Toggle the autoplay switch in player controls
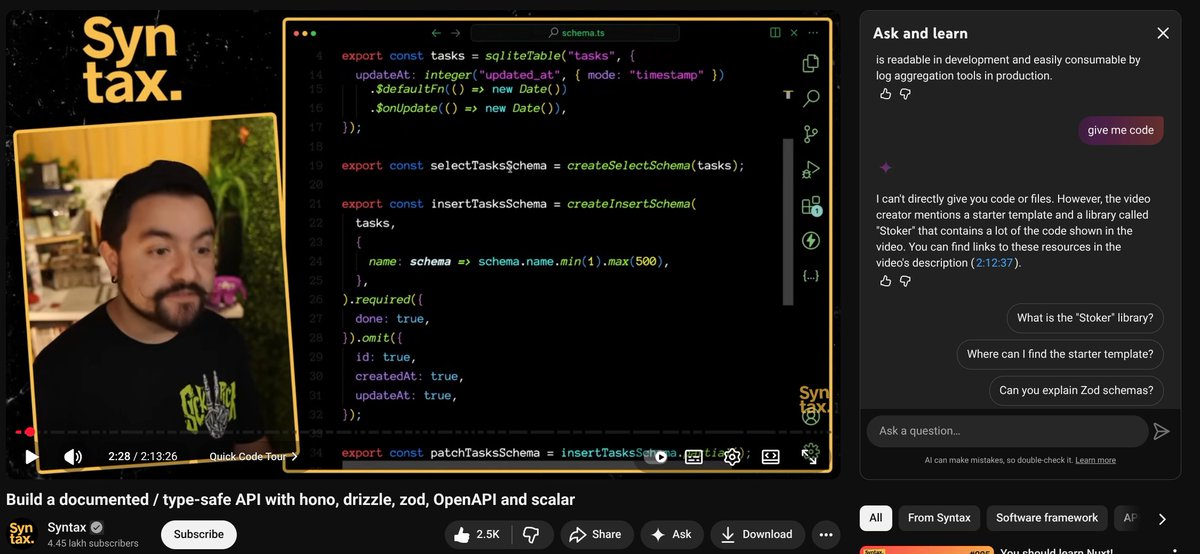 click(657, 457)
